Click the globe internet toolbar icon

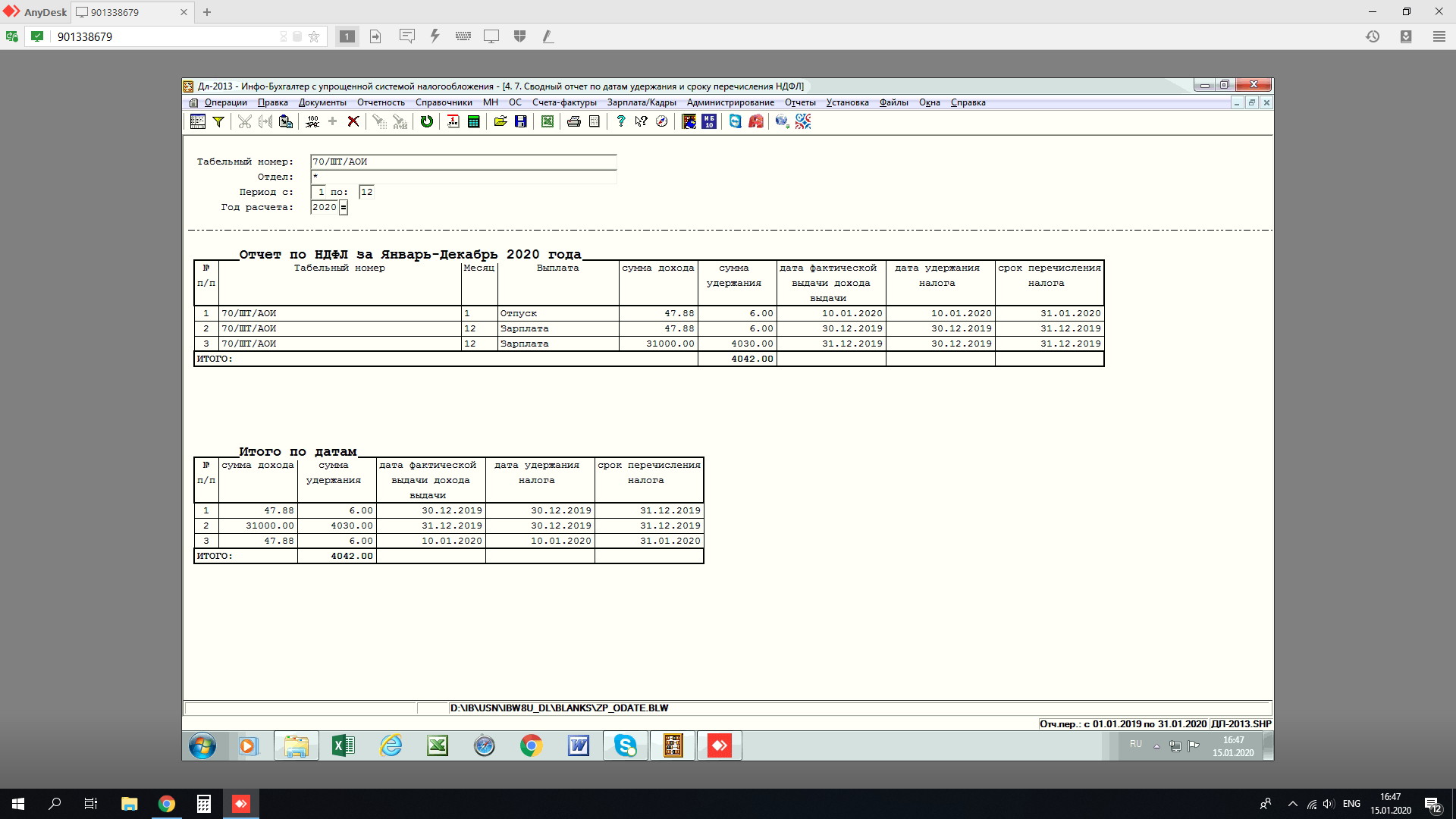[x=782, y=121]
